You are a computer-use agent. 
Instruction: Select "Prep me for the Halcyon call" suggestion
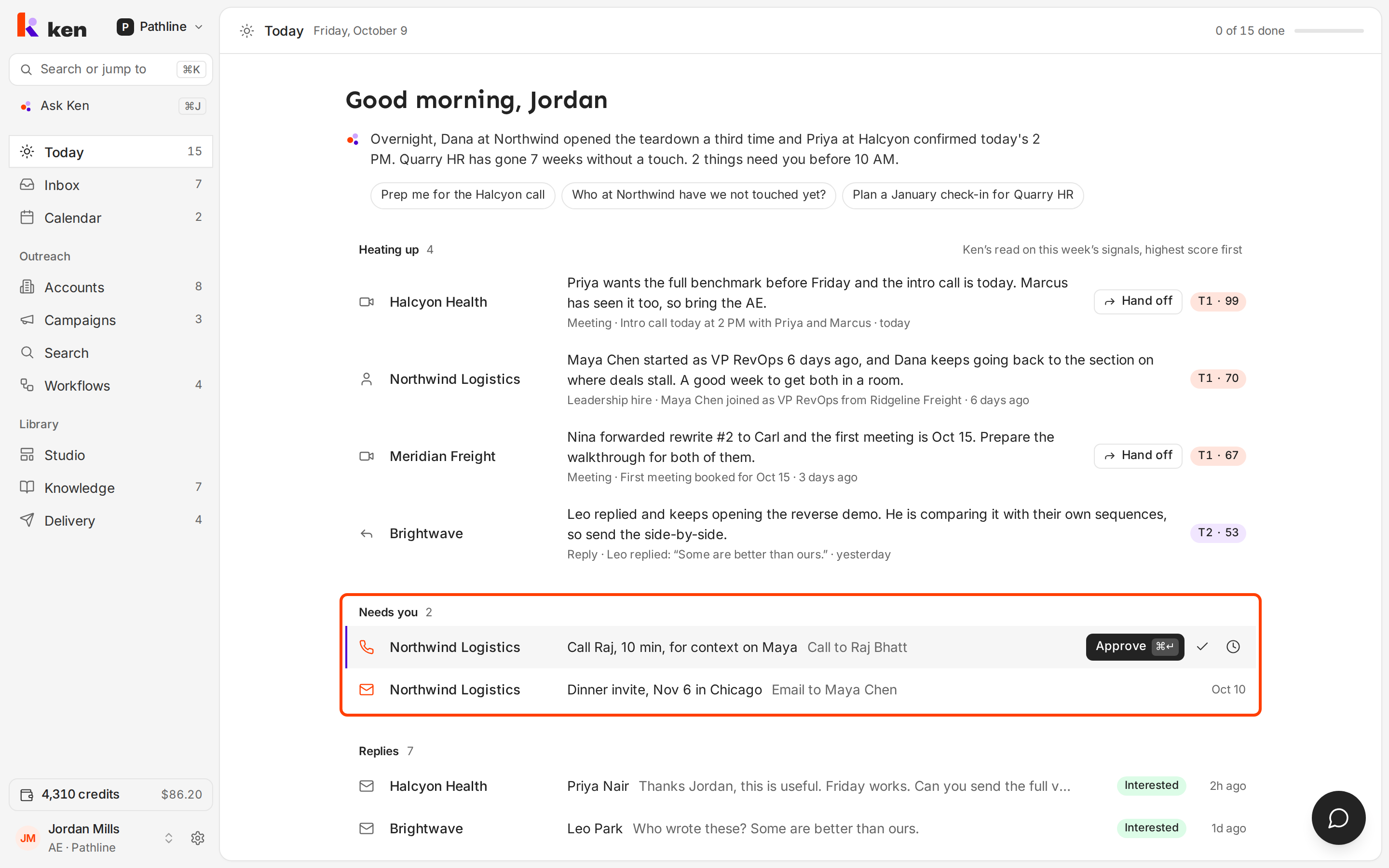[463, 195]
